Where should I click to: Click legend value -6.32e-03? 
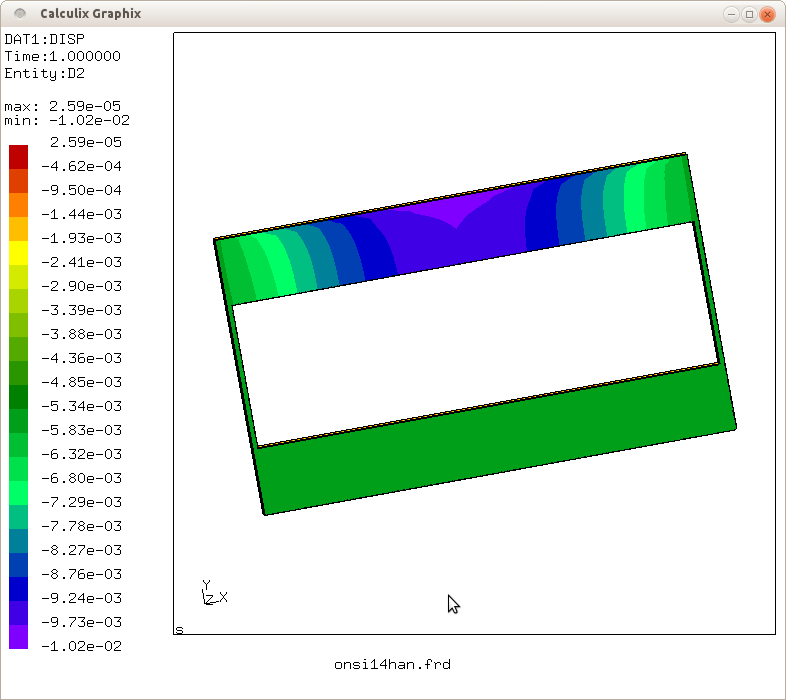tap(81, 454)
